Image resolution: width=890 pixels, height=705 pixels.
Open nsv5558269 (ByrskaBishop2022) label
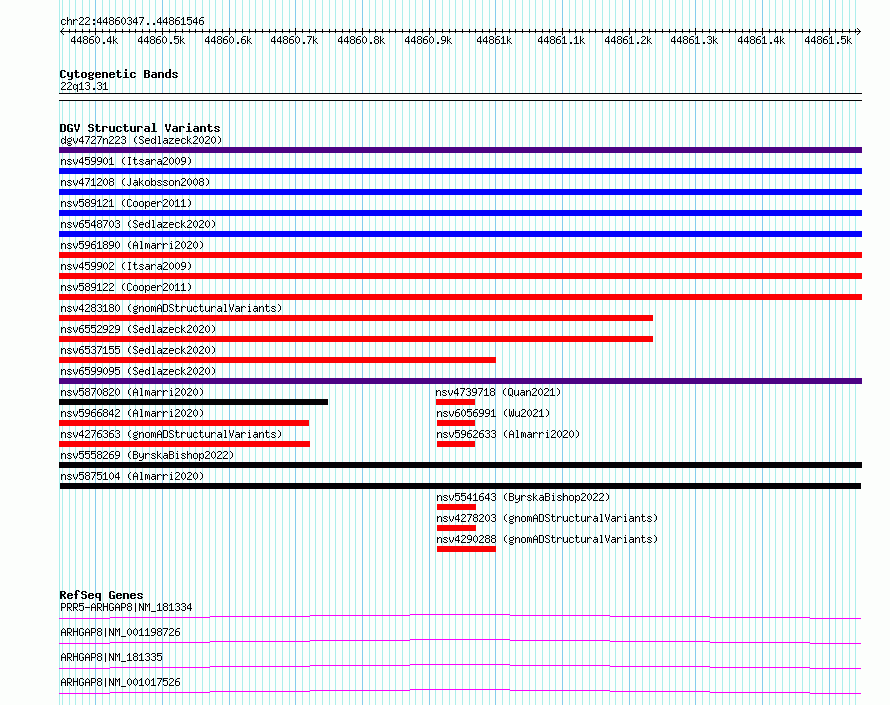click(147, 455)
